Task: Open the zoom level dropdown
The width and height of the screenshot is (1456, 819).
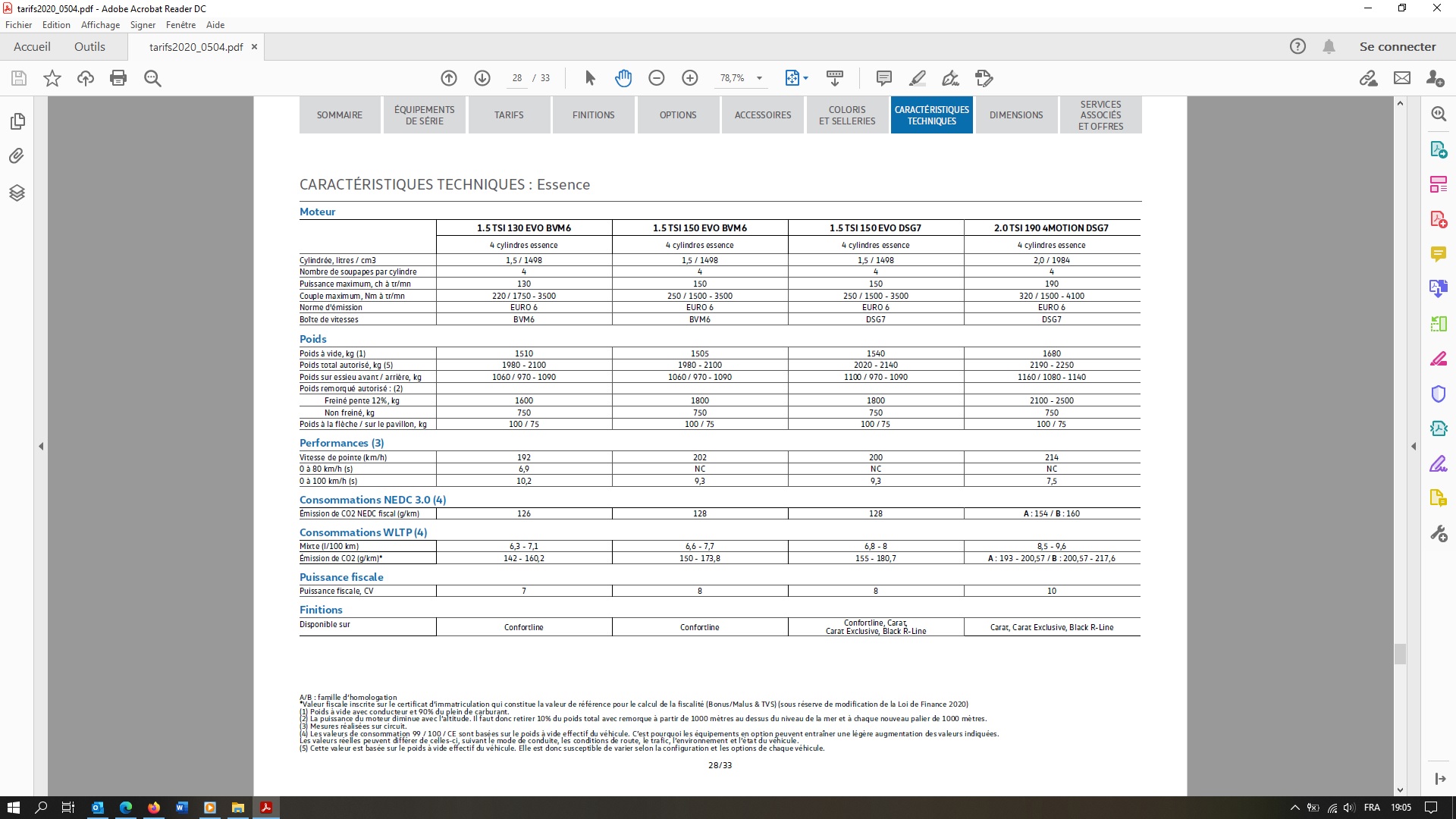Action: (x=759, y=78)
